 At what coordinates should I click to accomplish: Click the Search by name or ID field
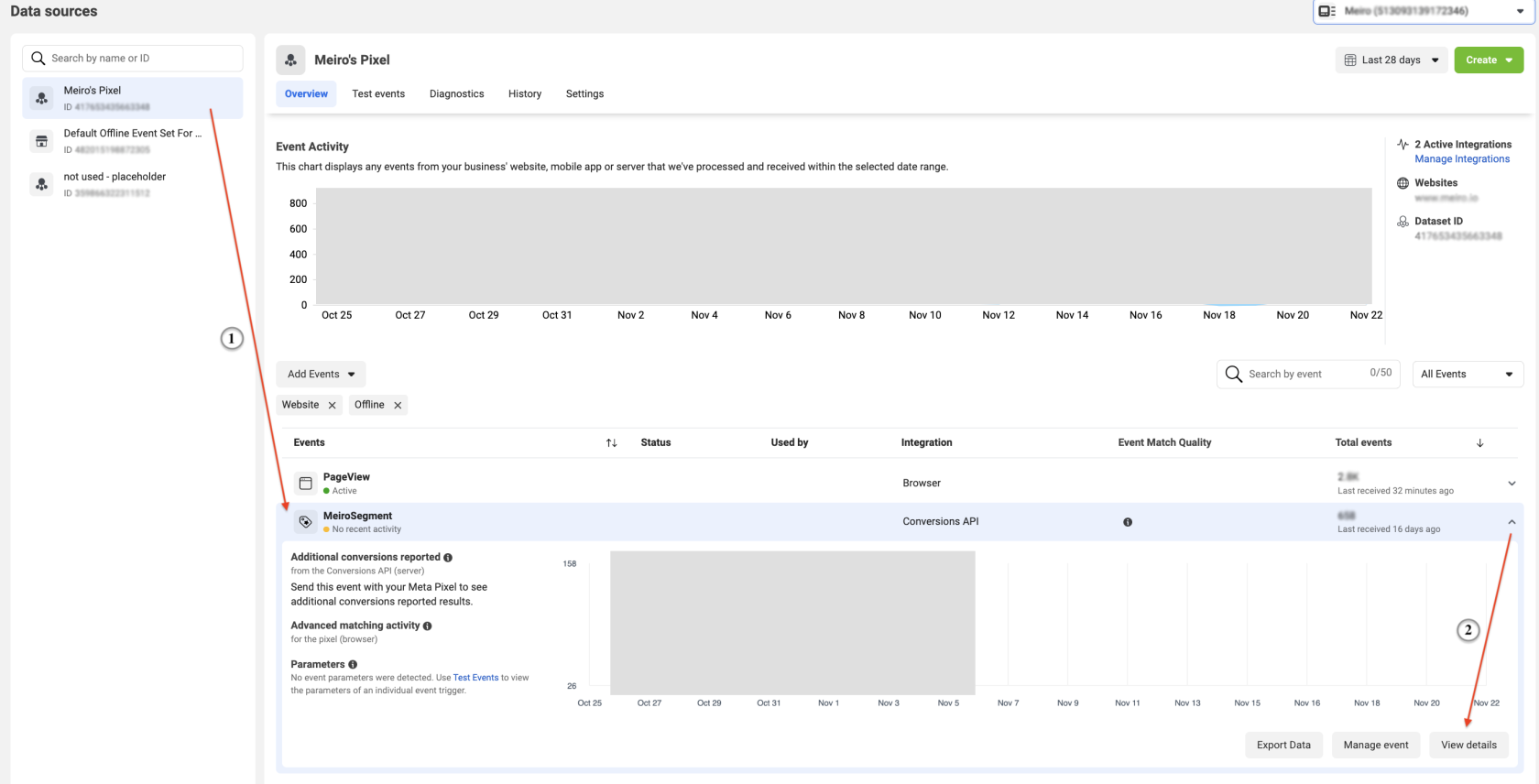coord(133,58)
